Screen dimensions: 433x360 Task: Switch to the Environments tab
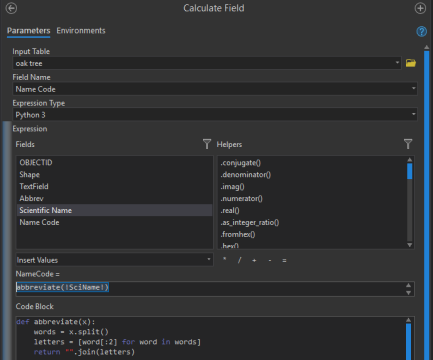coord(81,31)
